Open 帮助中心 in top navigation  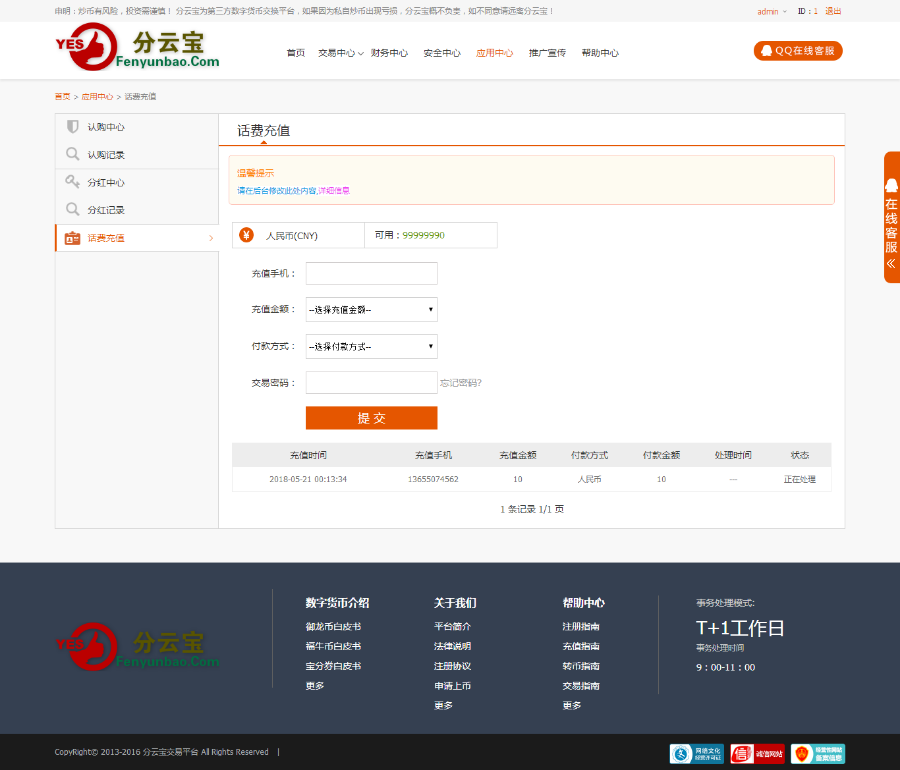pos(600,53)
